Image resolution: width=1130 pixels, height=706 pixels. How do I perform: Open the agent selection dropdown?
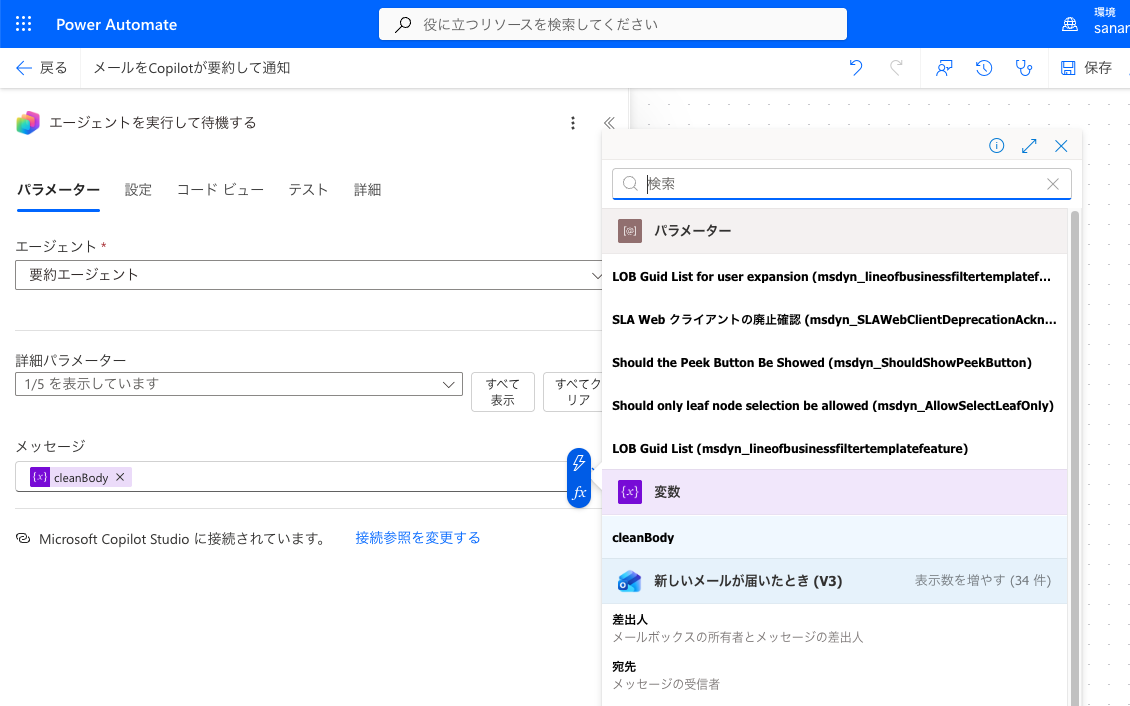(308, 275)
